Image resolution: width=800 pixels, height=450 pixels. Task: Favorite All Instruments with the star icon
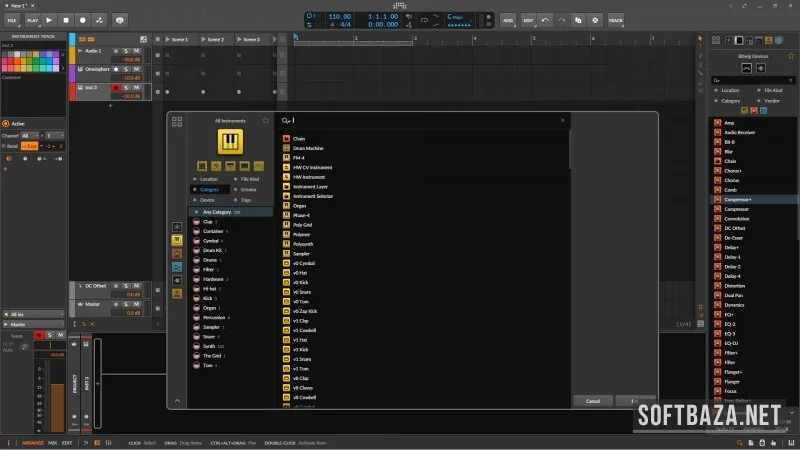tap(265, 120)
